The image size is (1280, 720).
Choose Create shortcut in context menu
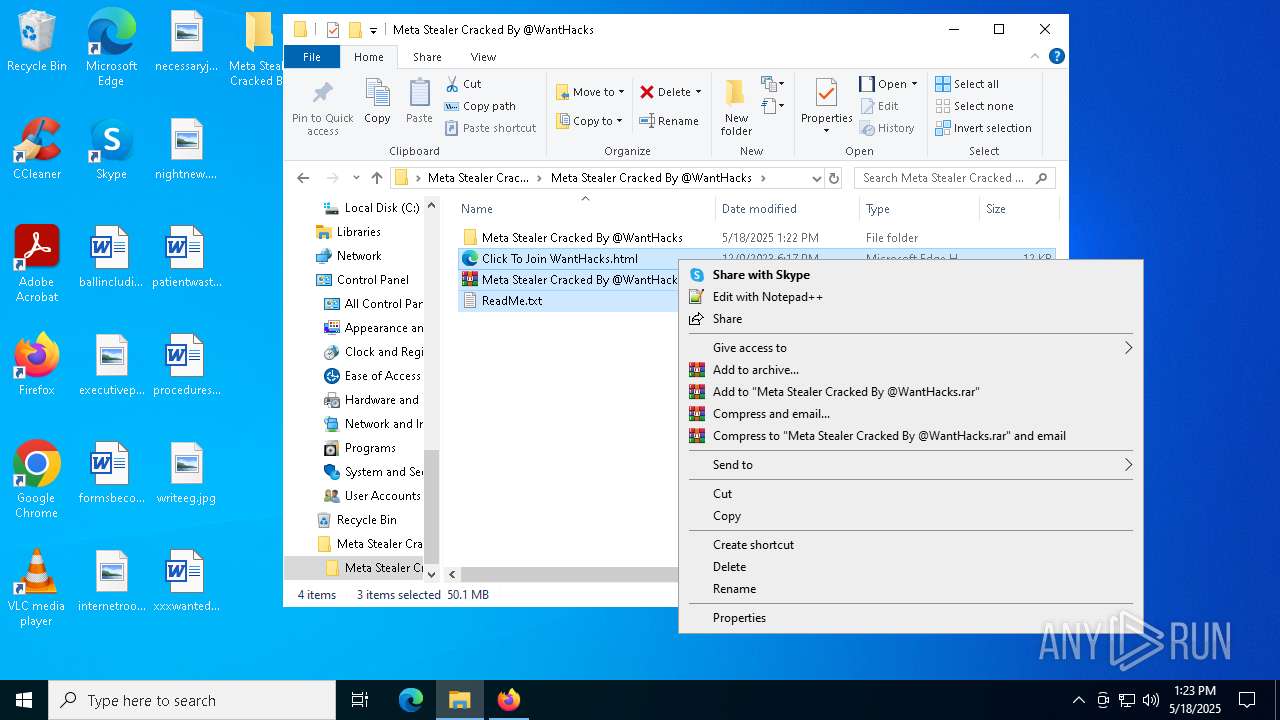910,545
